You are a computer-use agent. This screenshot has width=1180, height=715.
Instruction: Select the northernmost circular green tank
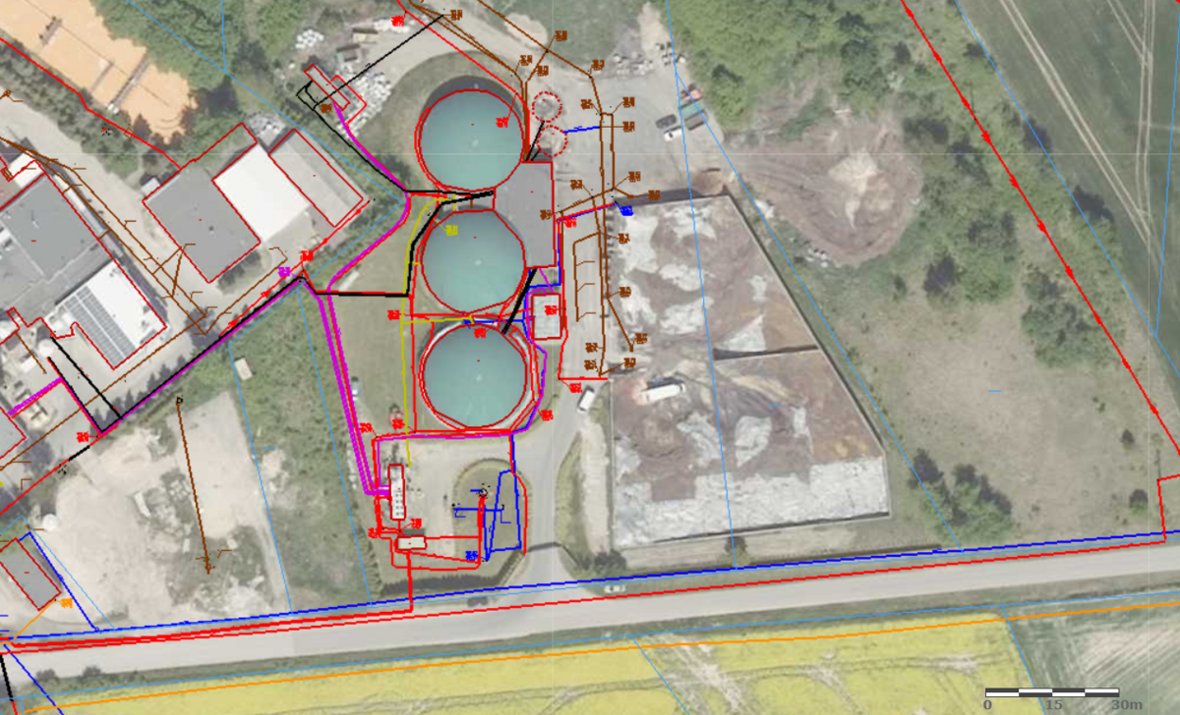click(471, 140)
